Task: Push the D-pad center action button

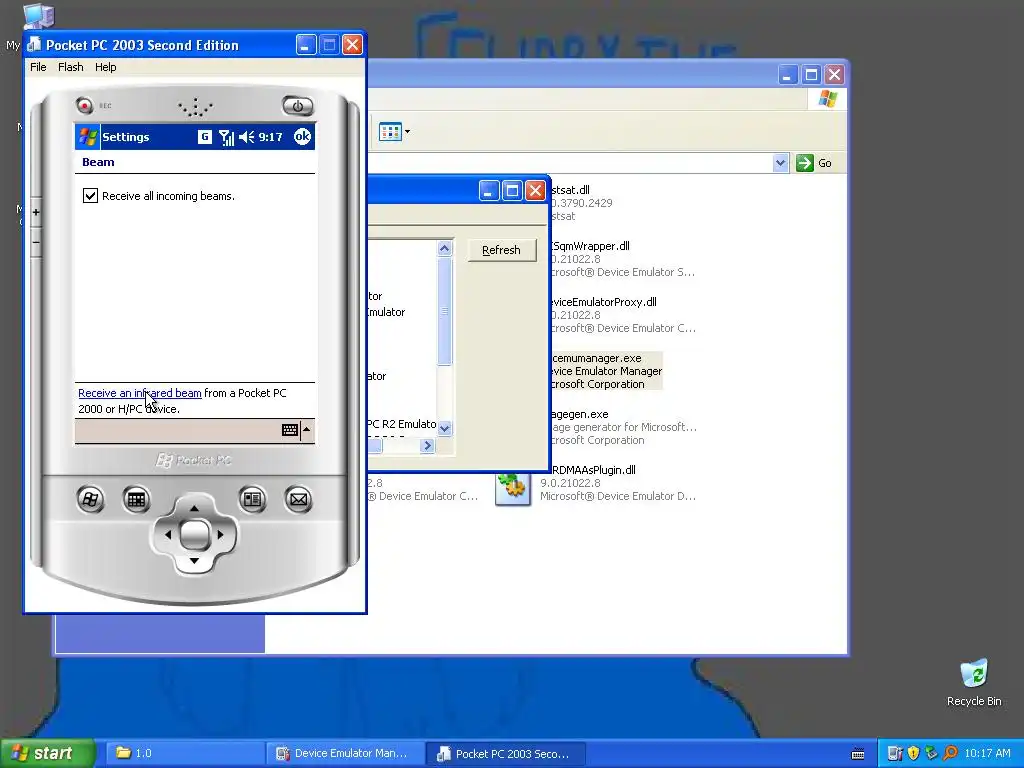Action: coord(194,535)
